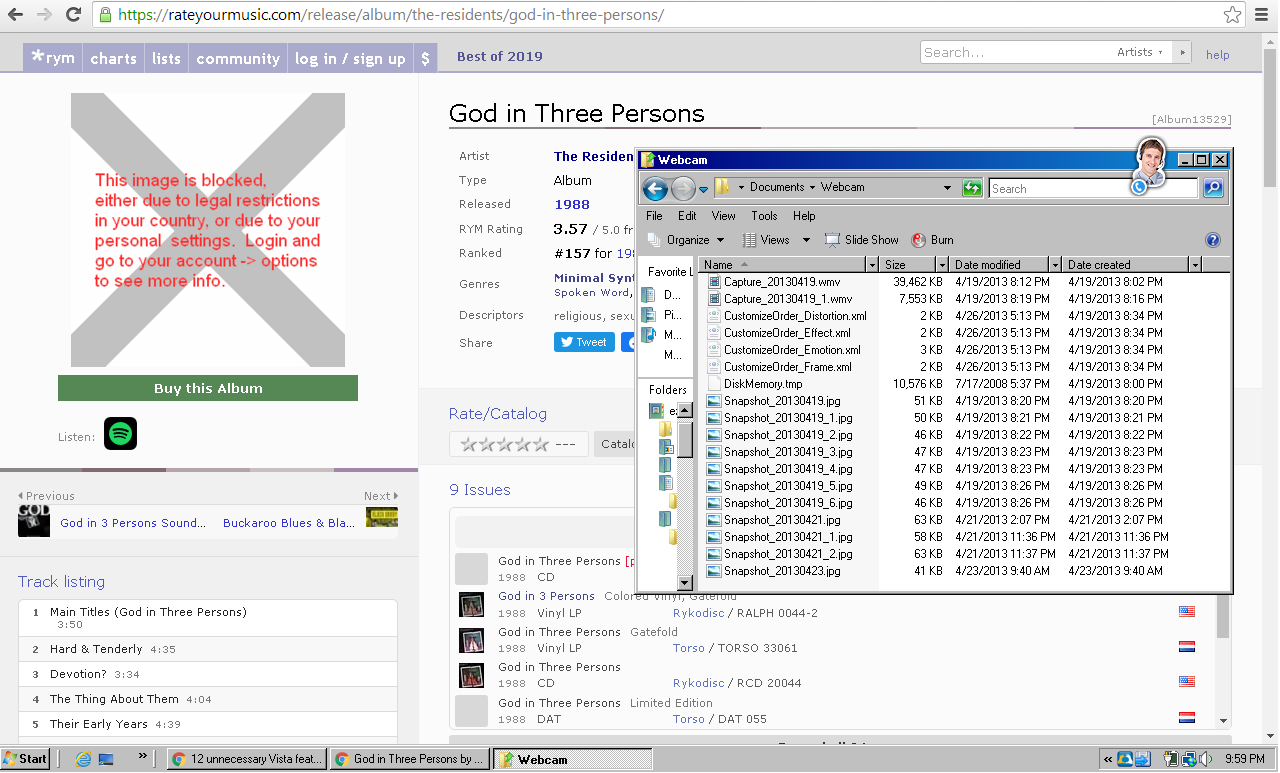Click the green refresh button in Explorer

coord(972,188)
